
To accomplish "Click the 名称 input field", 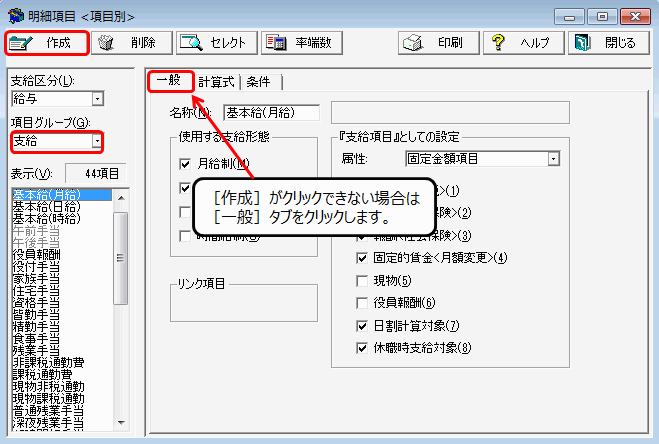I will click(x=270, y=112).
